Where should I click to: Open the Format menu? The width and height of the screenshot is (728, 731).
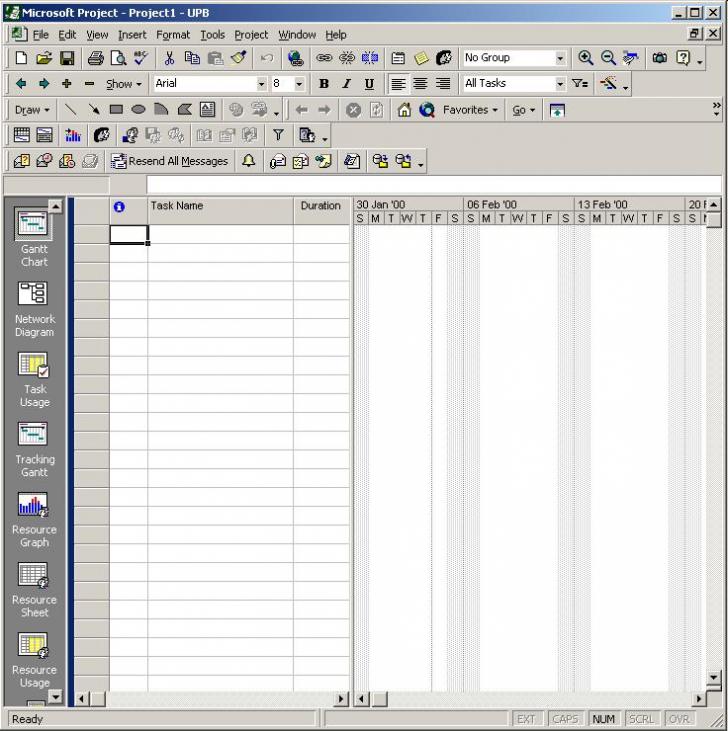pos(173,35)
